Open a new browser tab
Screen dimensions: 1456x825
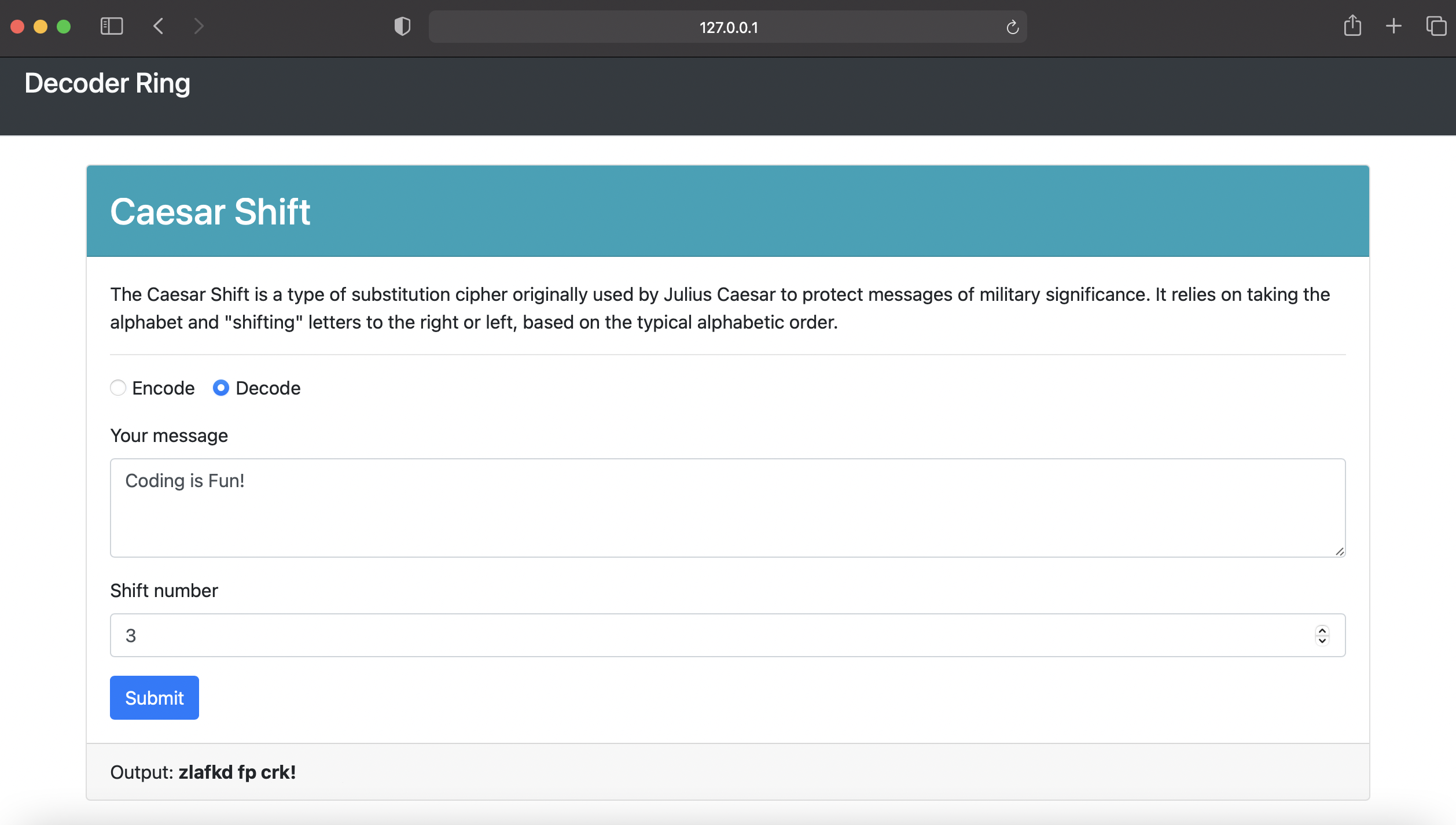coord(1394,26)
